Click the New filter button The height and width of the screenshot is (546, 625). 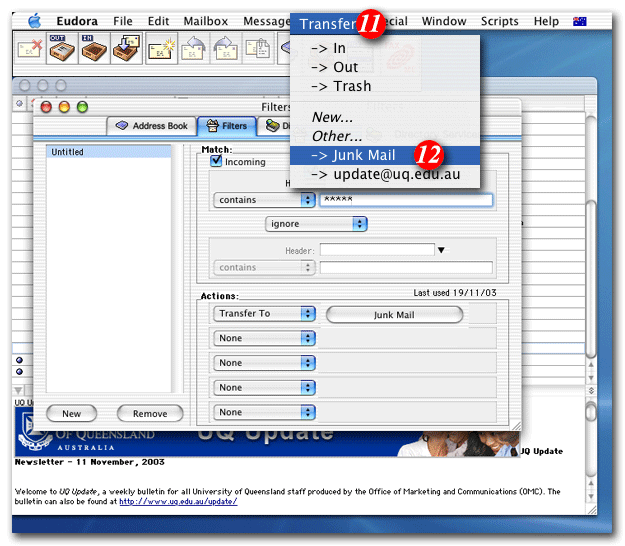tap(71, 413)
